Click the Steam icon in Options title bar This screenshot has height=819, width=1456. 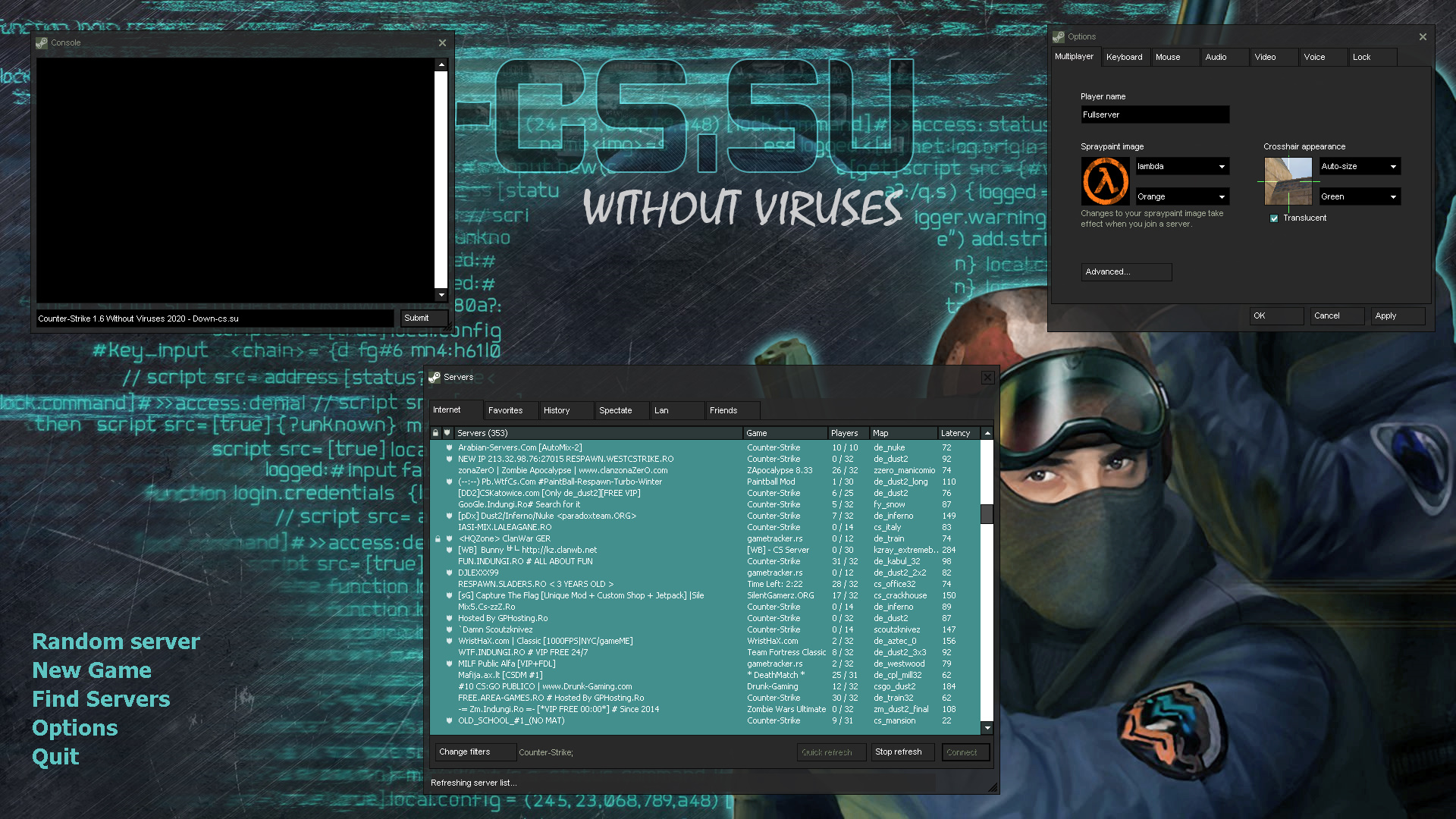[x=1059, y=36]
